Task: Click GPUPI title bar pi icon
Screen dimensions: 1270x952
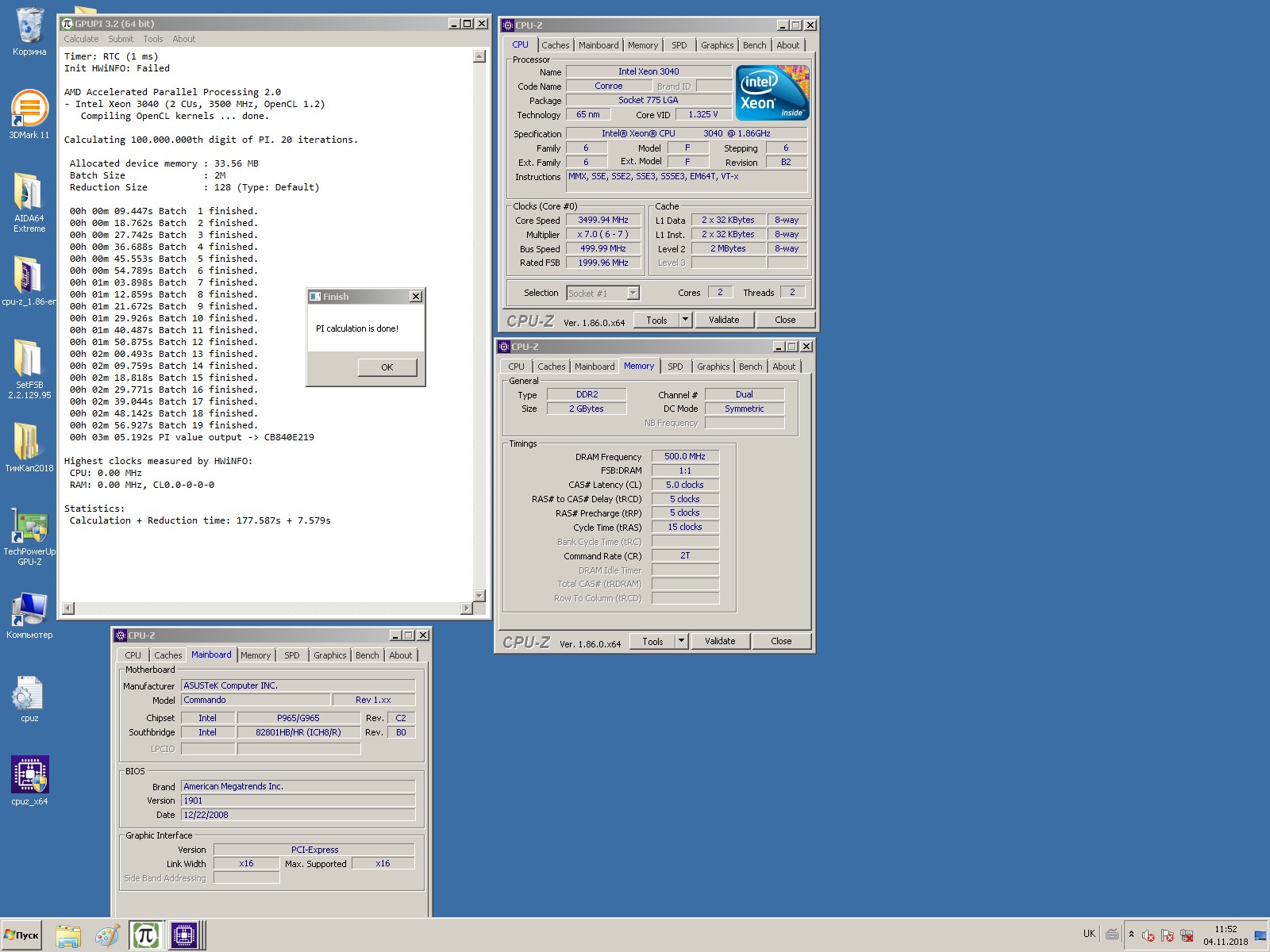Action: coord(67,24)
